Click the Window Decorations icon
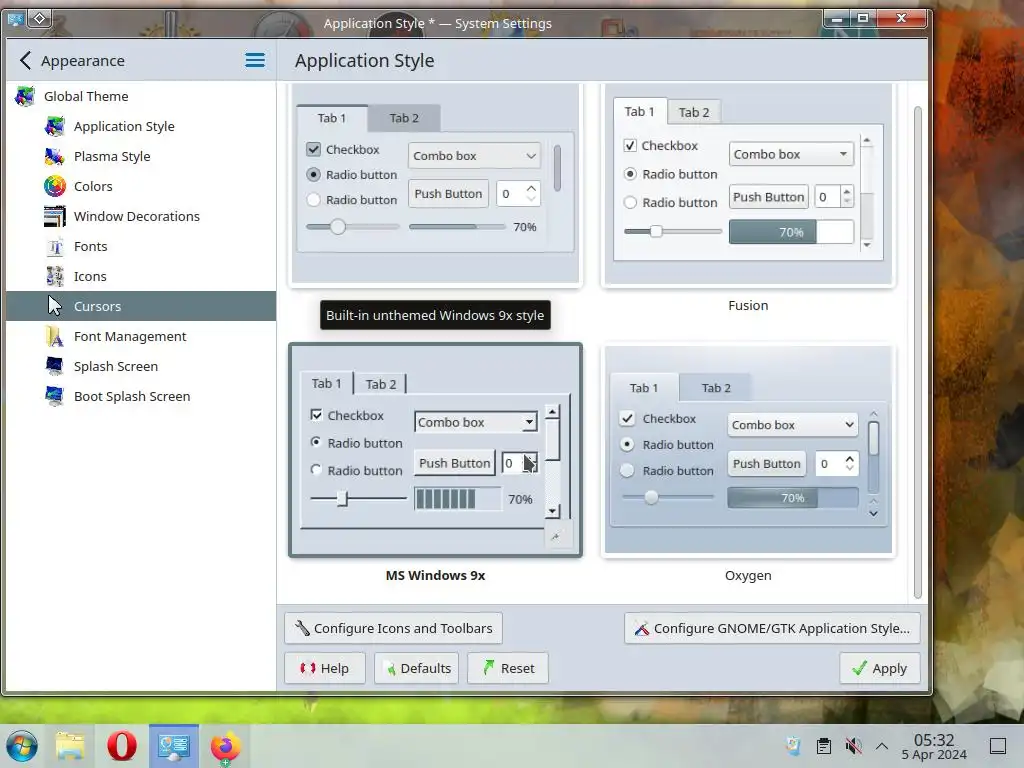Viewport: 1024px width, 768px height. [55, 216]
